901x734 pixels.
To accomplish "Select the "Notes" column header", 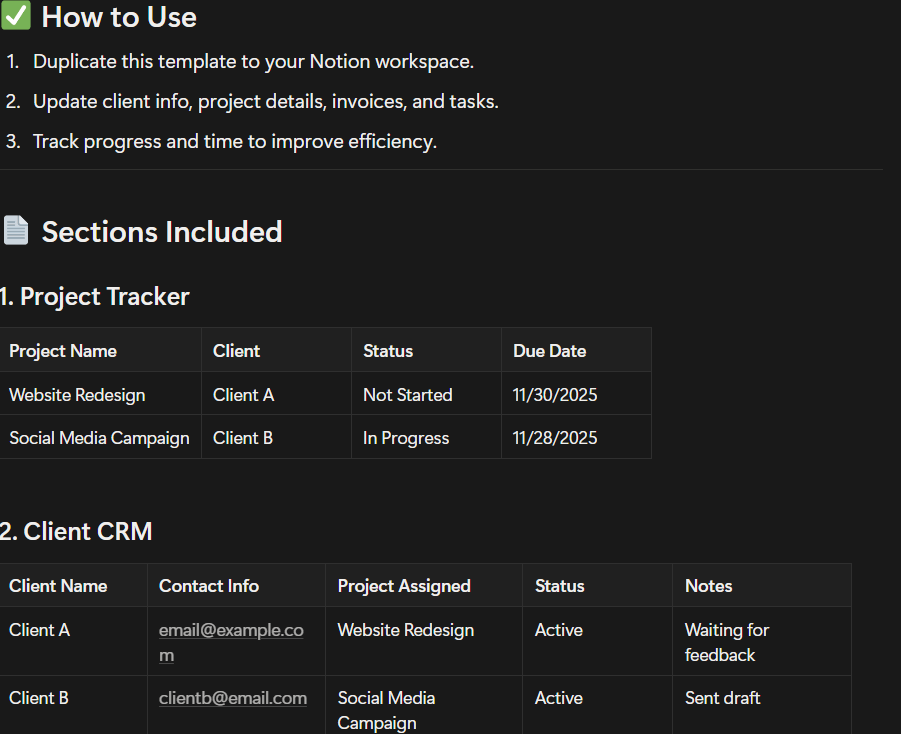I will pos(762,586).
